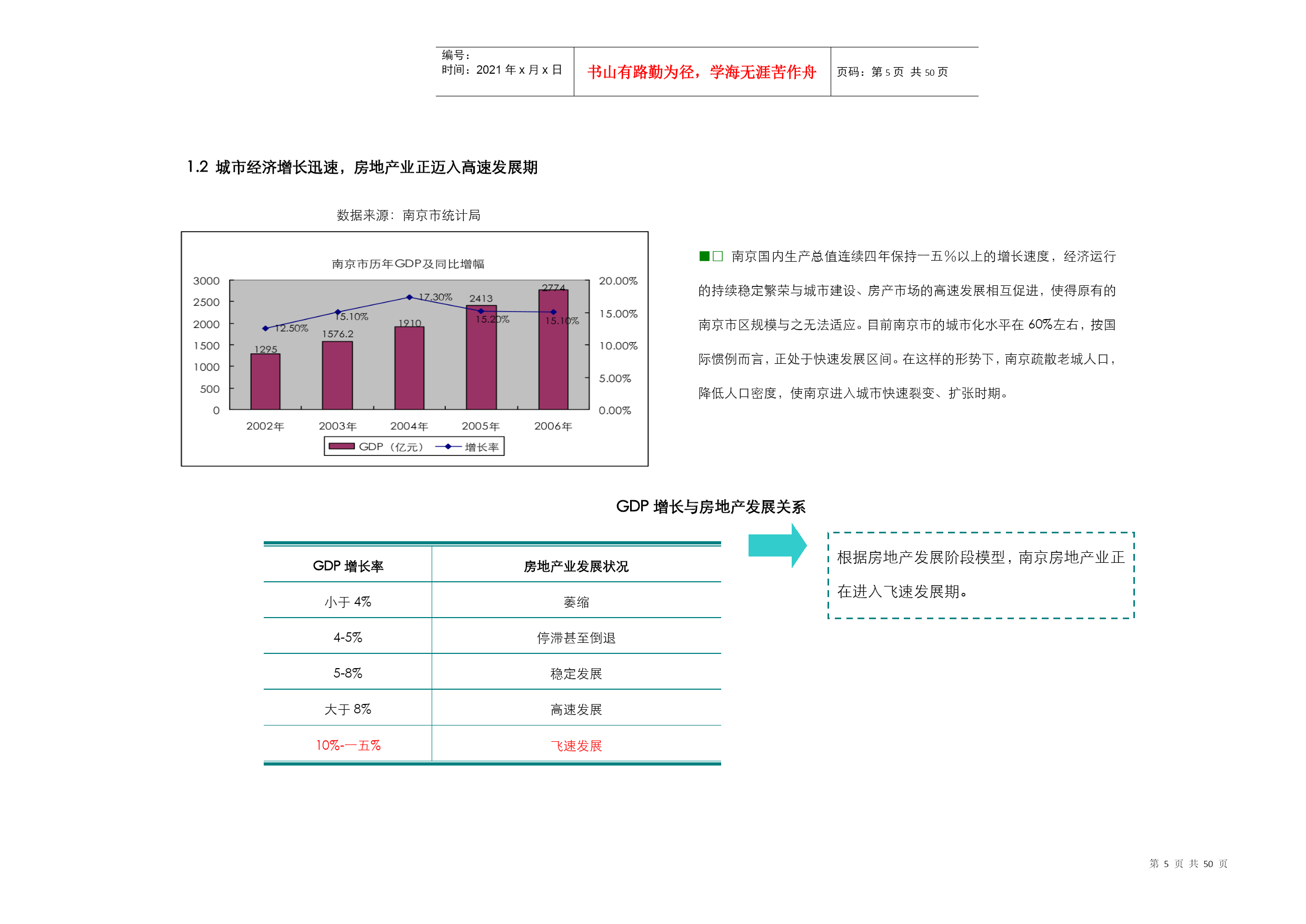This screenshot has width=1306, height=924.
Task: Click the 2003年 GDP bar labeled 1576.2
Action: 337,375
